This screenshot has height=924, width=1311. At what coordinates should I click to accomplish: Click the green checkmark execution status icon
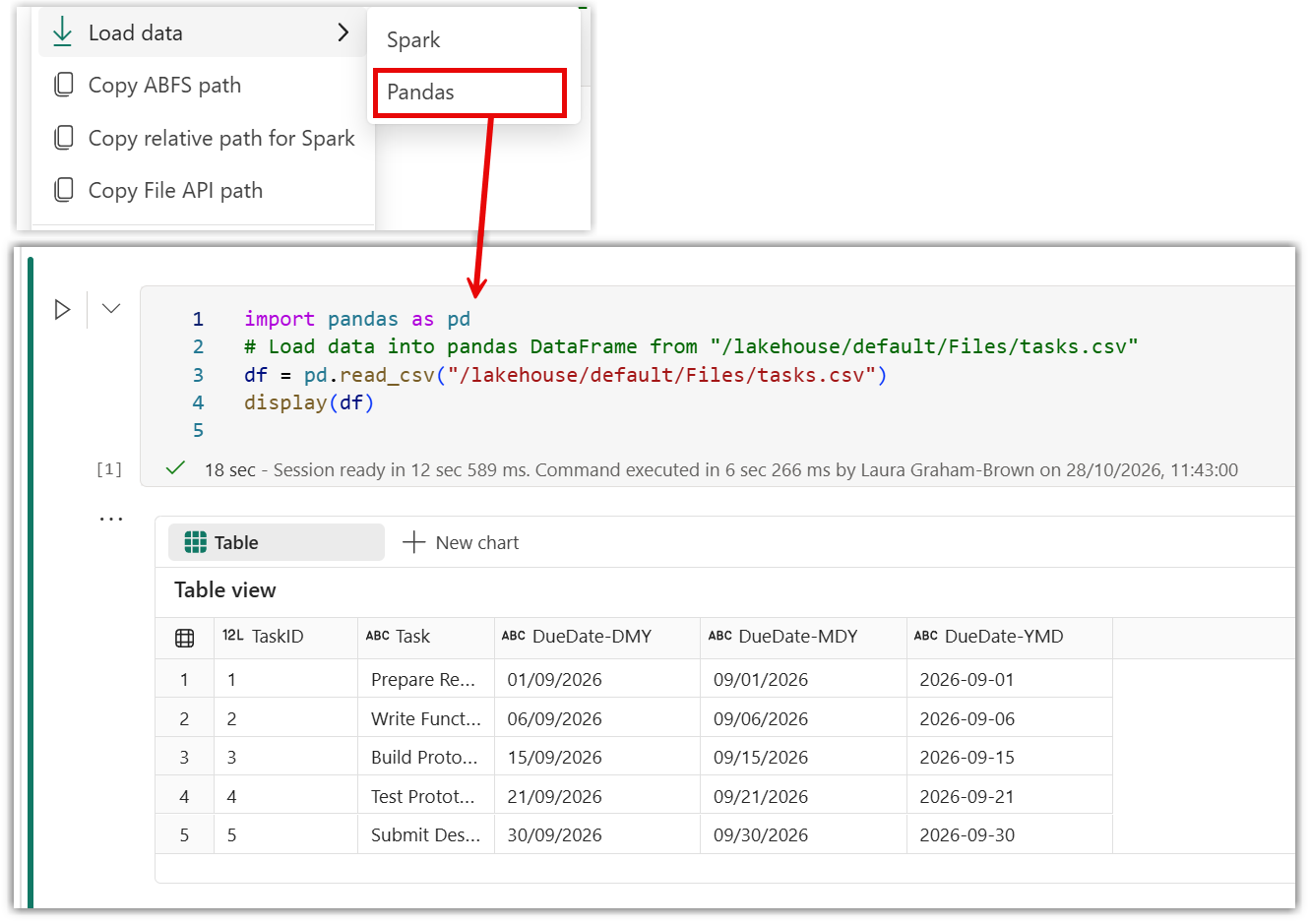click(175, 468)
